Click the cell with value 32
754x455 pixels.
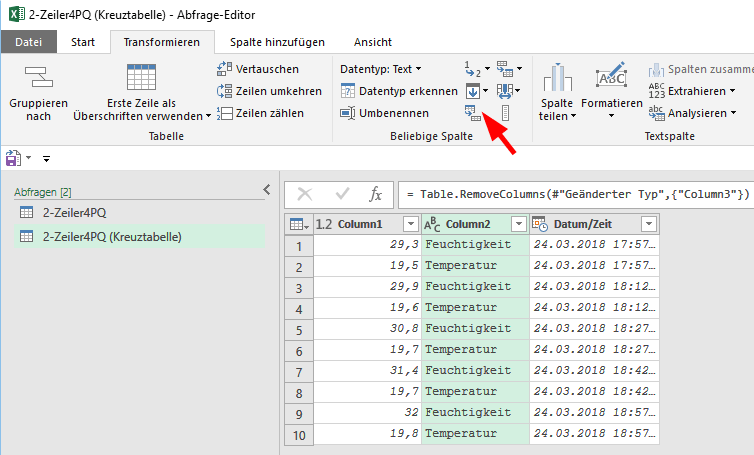coord(367,413)
